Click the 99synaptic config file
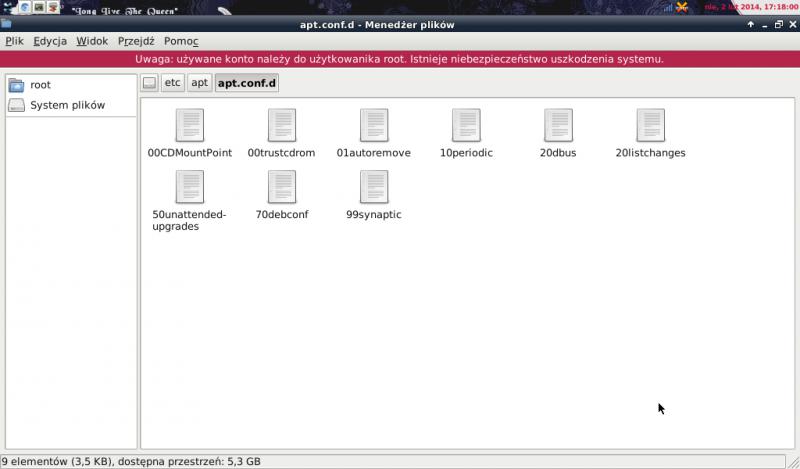Screen dimensions: 800x469 point(373,187)
